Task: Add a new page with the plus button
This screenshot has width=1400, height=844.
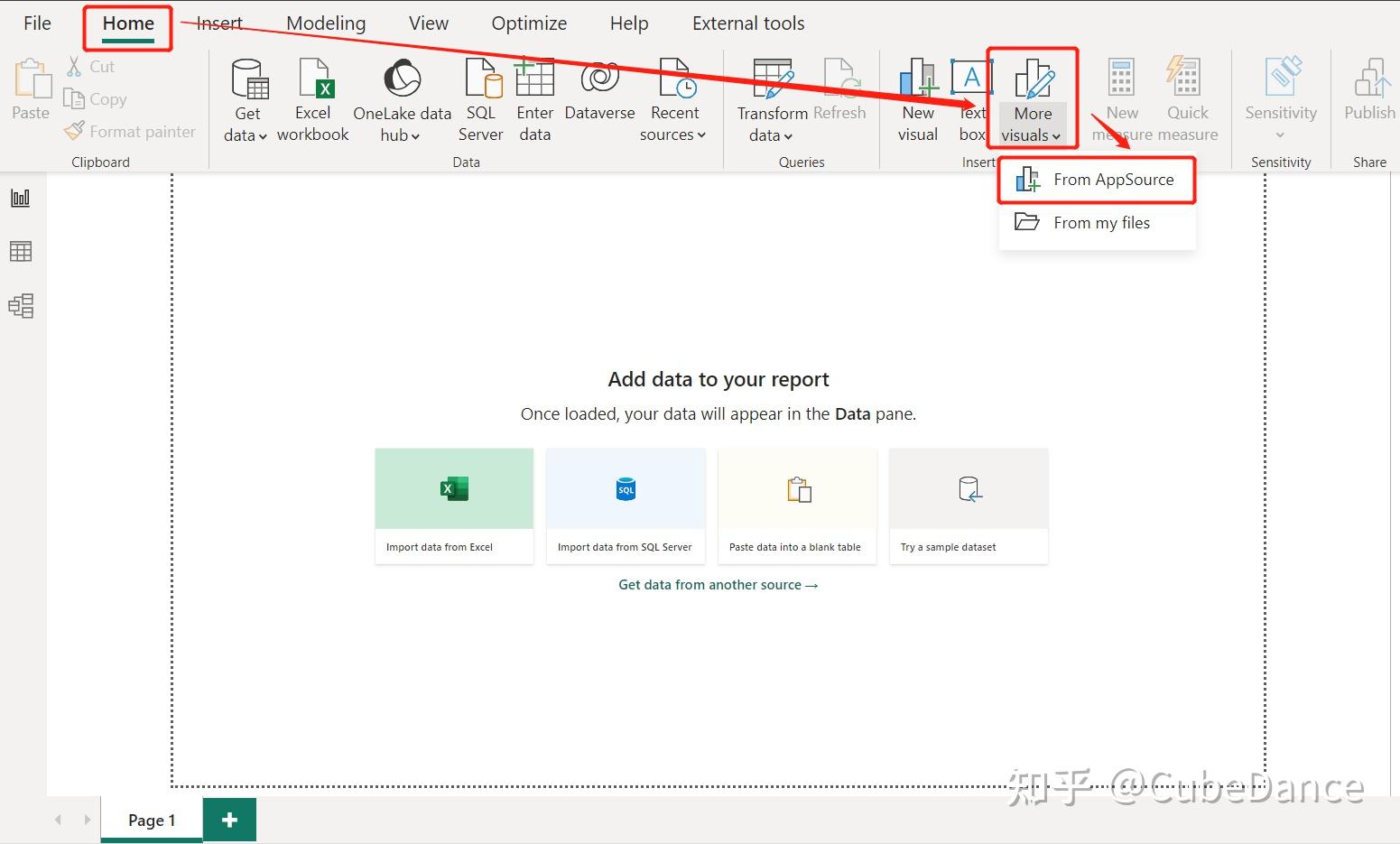Action: [229, 819]
